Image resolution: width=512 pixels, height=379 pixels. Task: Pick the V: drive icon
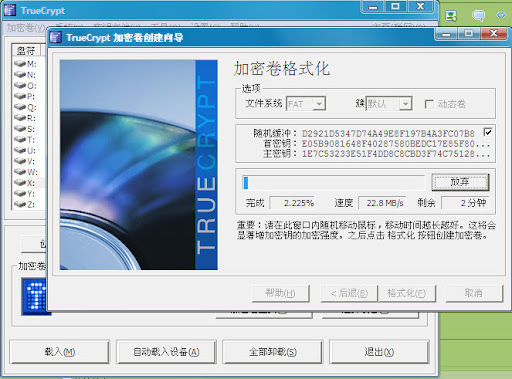point(20,161)
